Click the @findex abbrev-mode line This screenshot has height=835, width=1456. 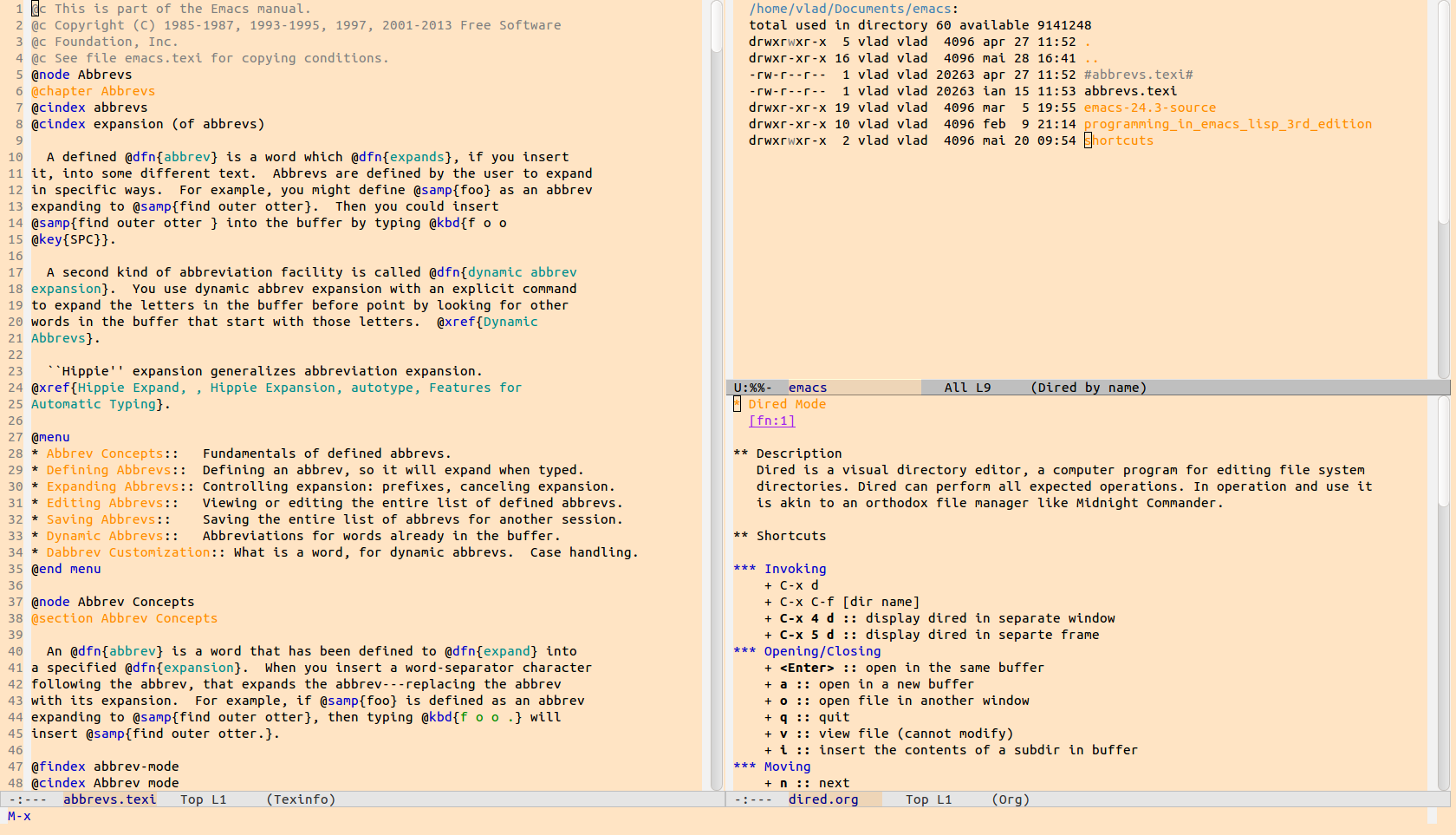tap(105, 767)
